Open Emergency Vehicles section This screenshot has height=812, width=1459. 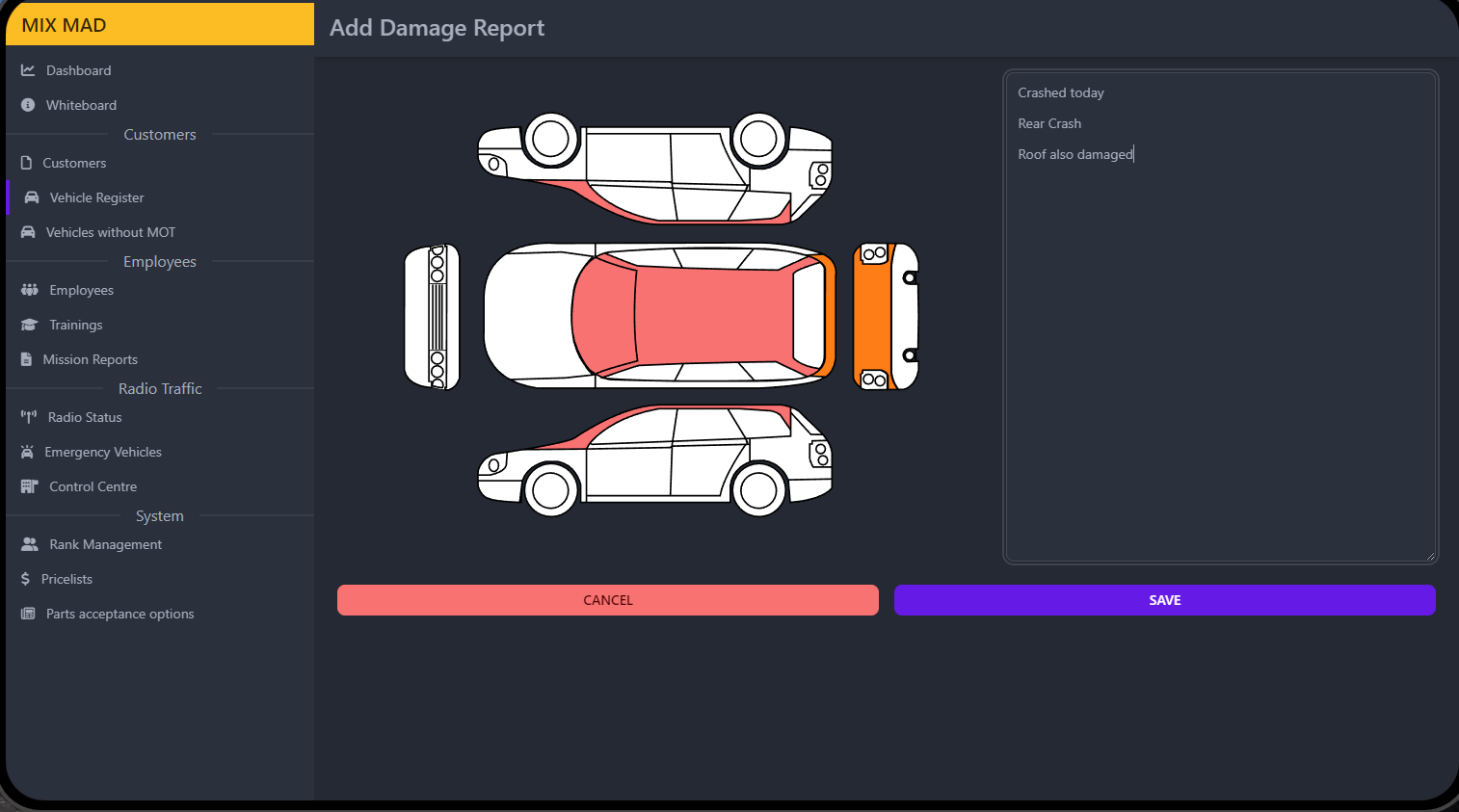[x=102, y=452]
